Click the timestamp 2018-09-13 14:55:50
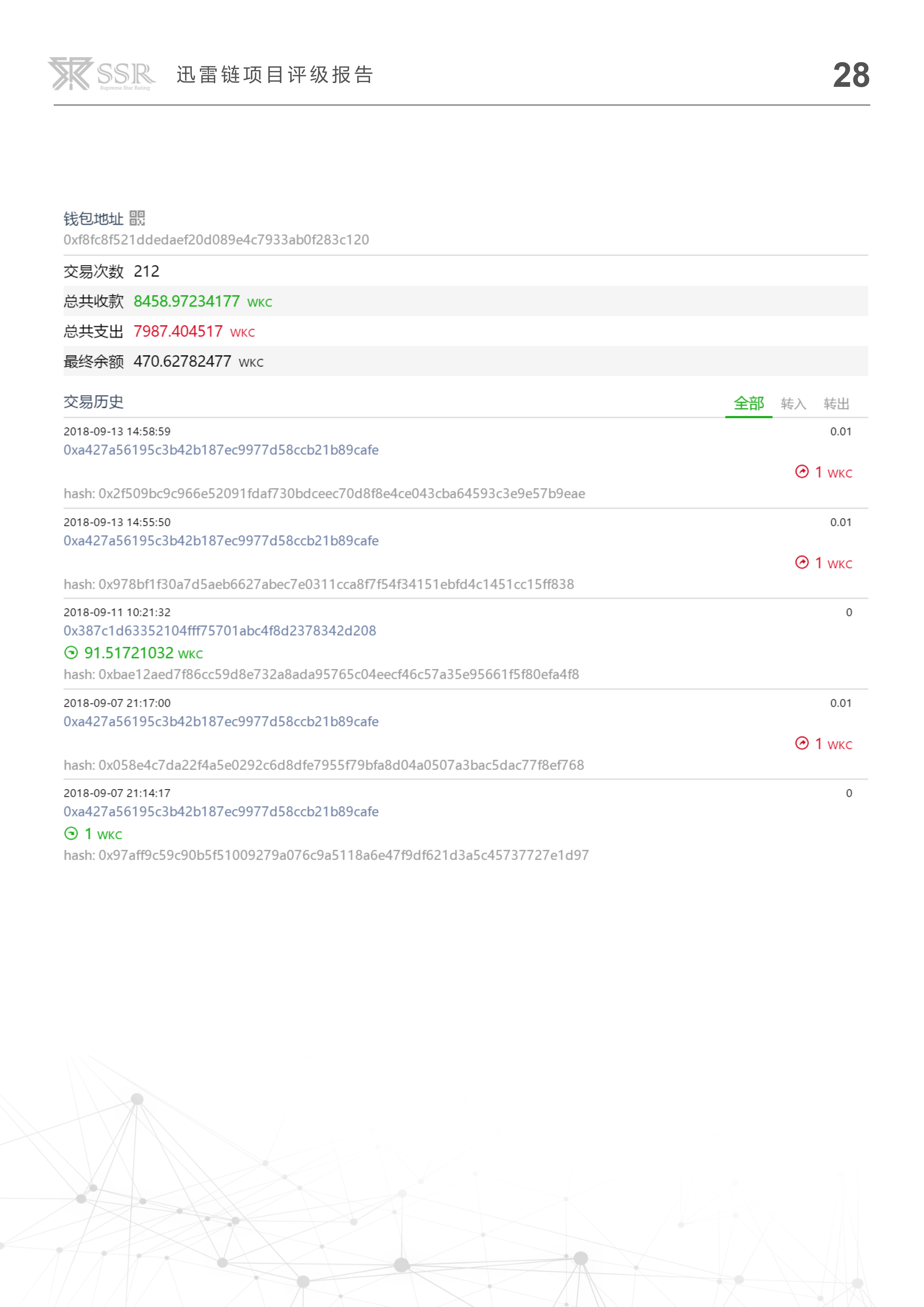 117,522
